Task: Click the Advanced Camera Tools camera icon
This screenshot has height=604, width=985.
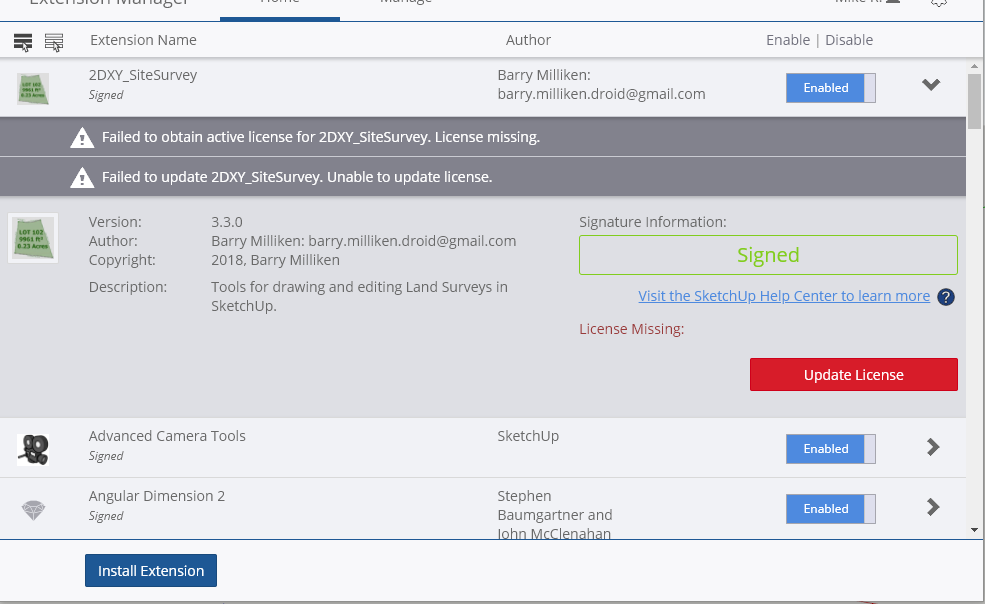Action: point(33,449)
